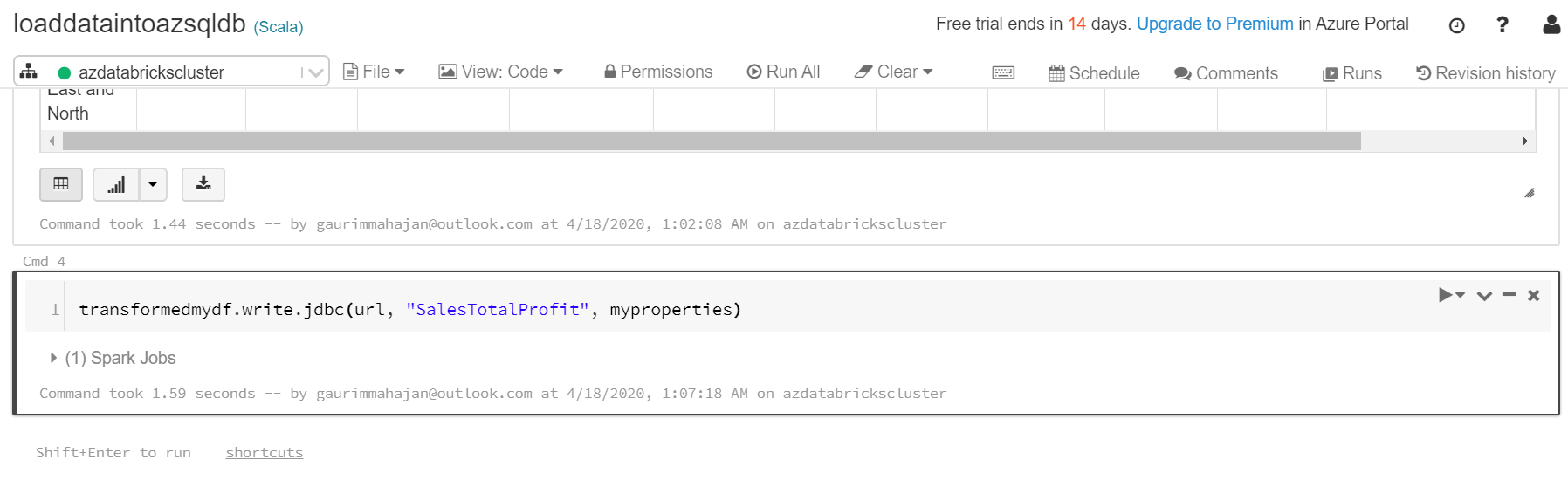
Task: Open chart type dropdown arrow
Action: 153,184
